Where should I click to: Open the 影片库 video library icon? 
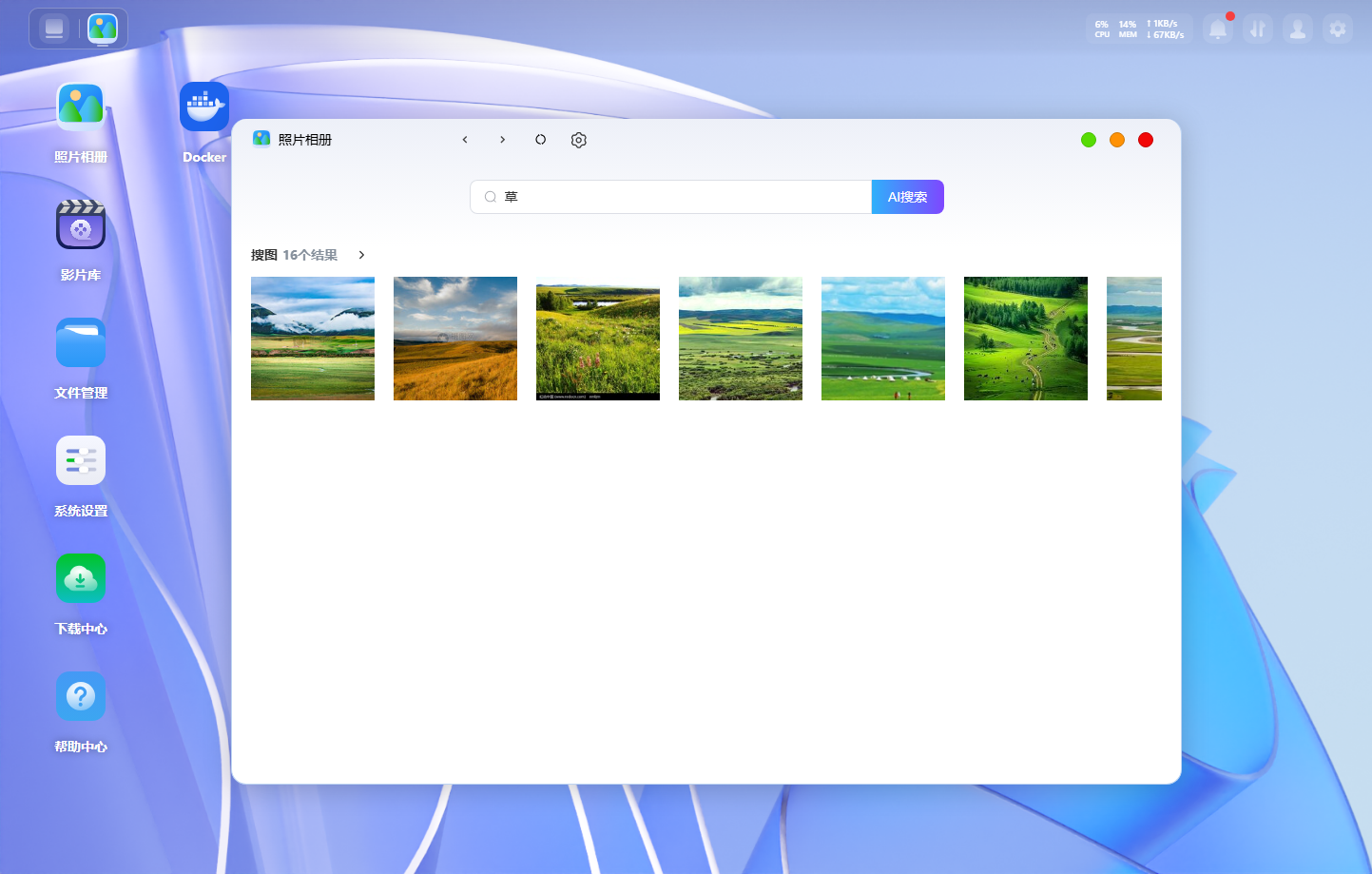click(81, 224)
